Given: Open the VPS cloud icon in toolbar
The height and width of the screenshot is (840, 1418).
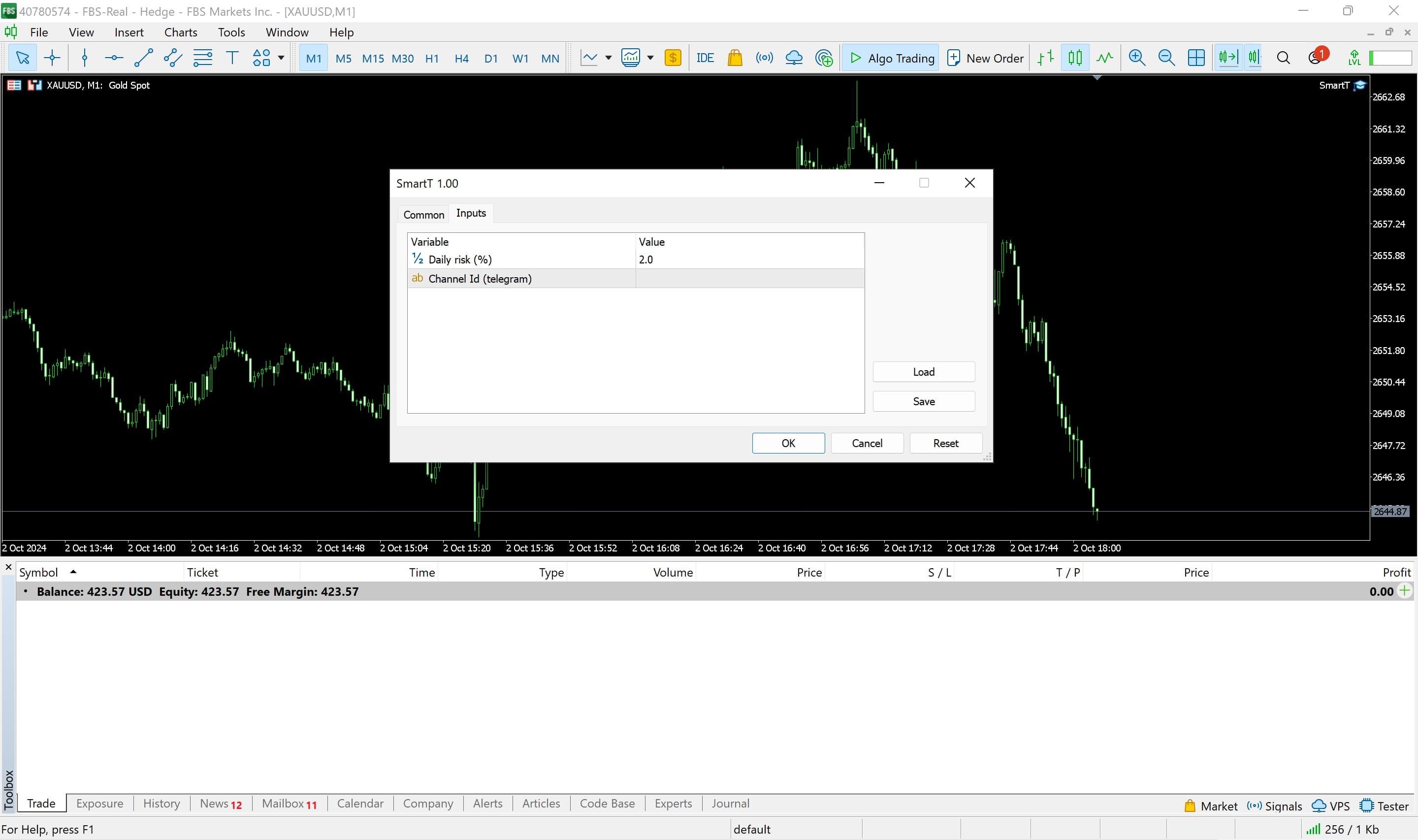Looking at the screenshot, I should pyautogui.click(x=794, y=58).
